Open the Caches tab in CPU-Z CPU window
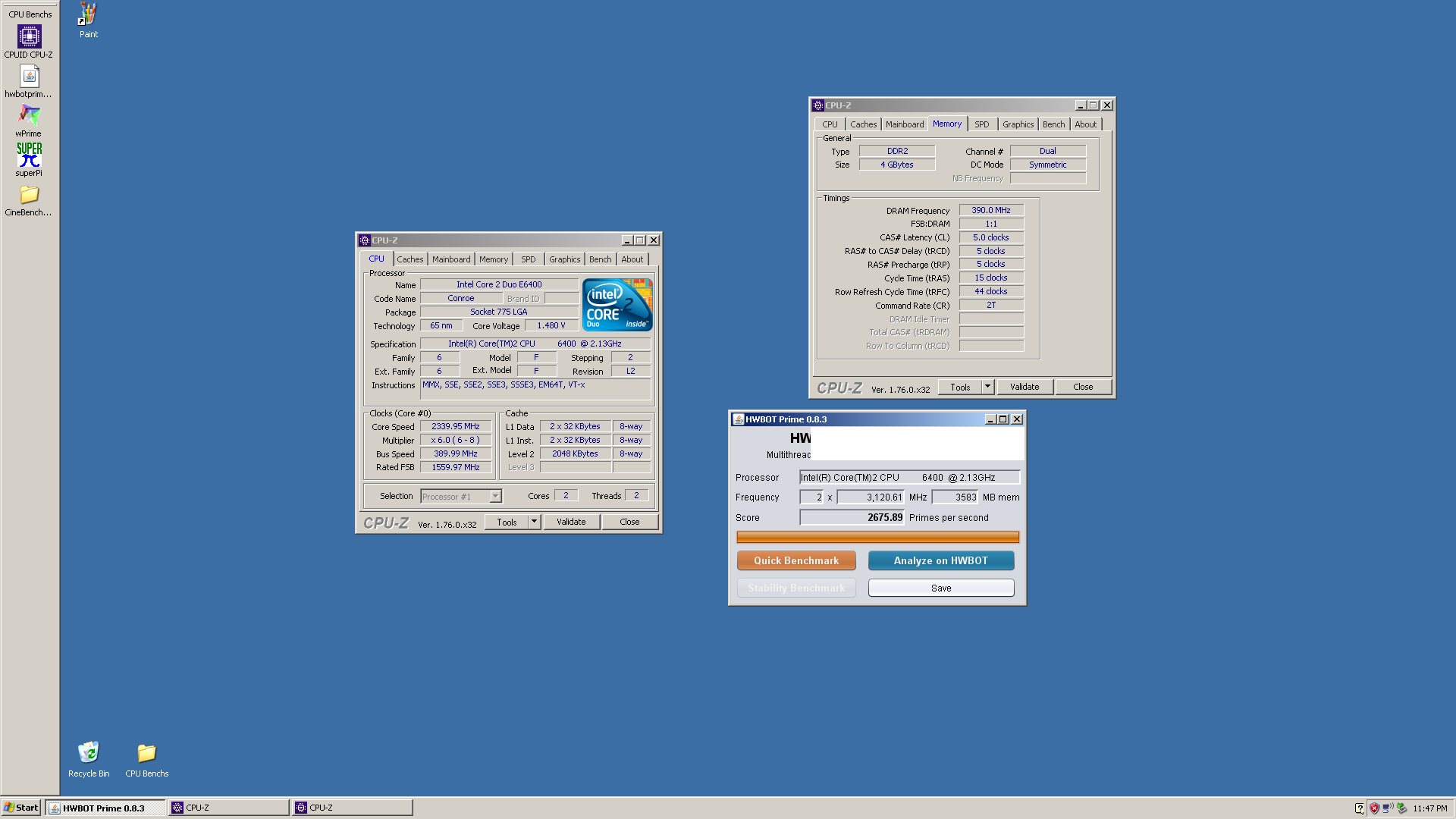The height and width of the screenshot is (819, 1456). [x=410, y=259]
